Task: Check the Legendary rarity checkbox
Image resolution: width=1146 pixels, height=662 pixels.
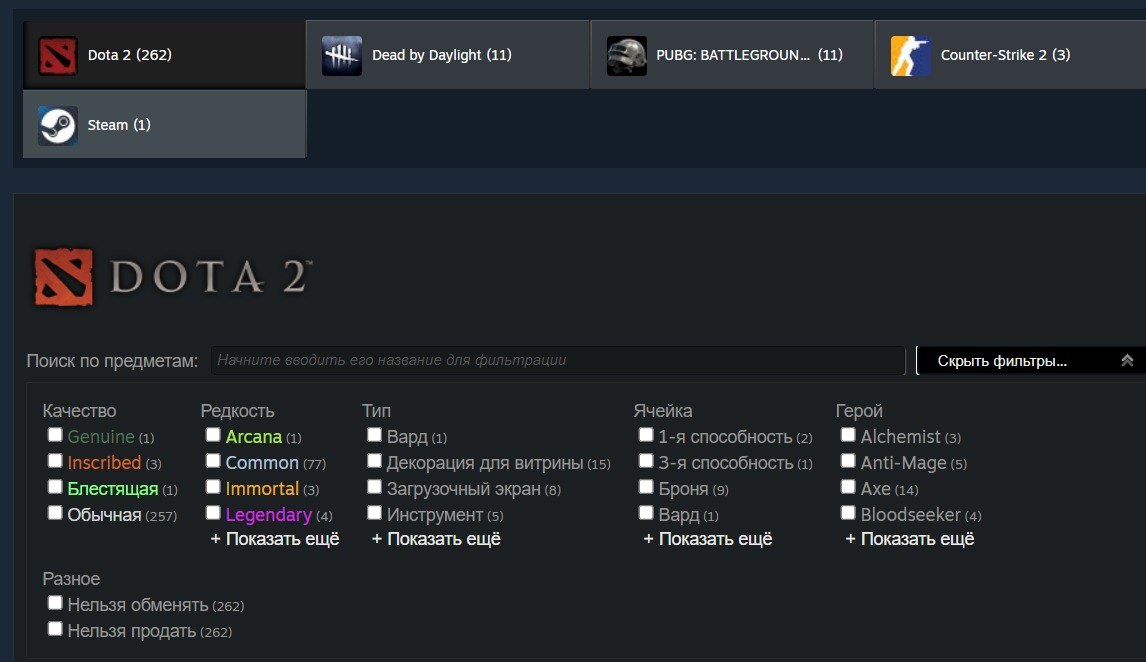Action: click(213, 513)
